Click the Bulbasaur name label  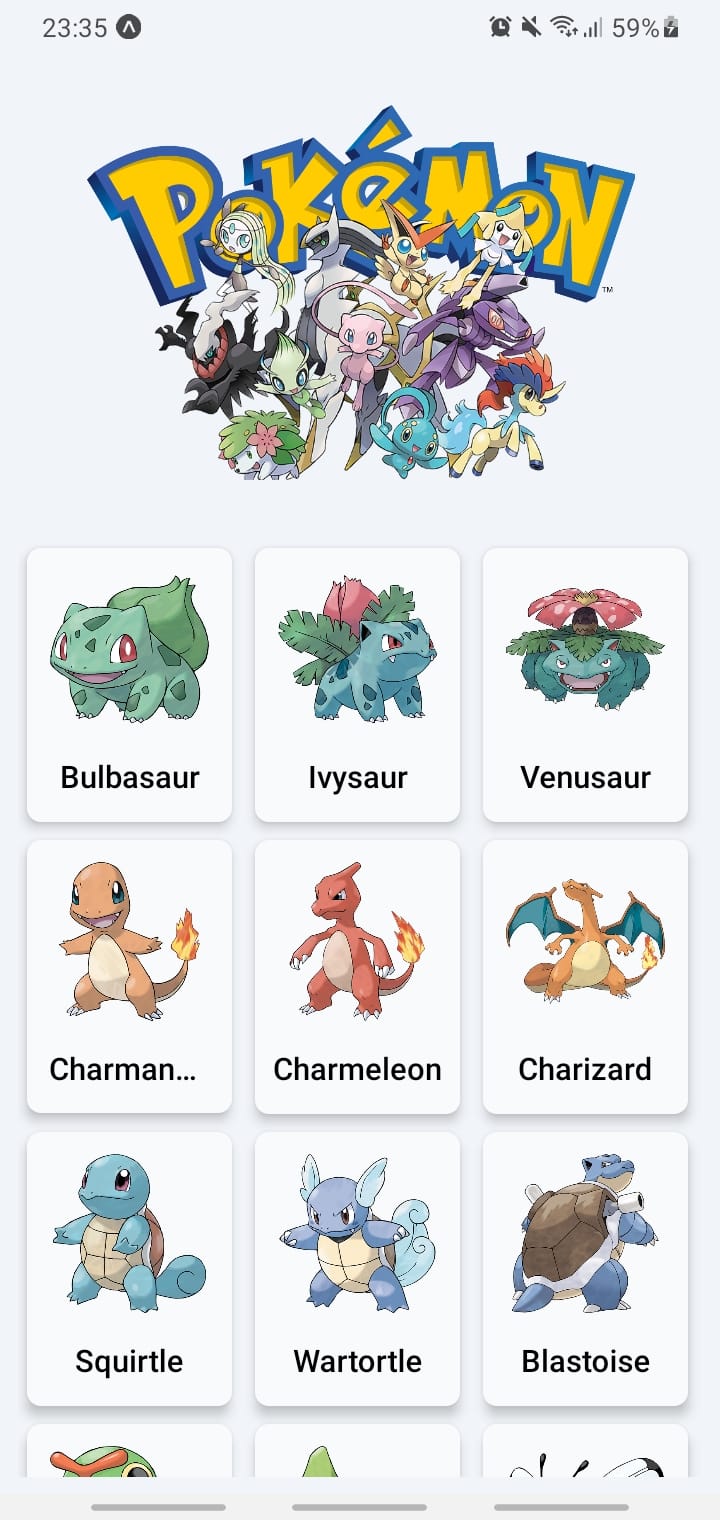(130, 777)
